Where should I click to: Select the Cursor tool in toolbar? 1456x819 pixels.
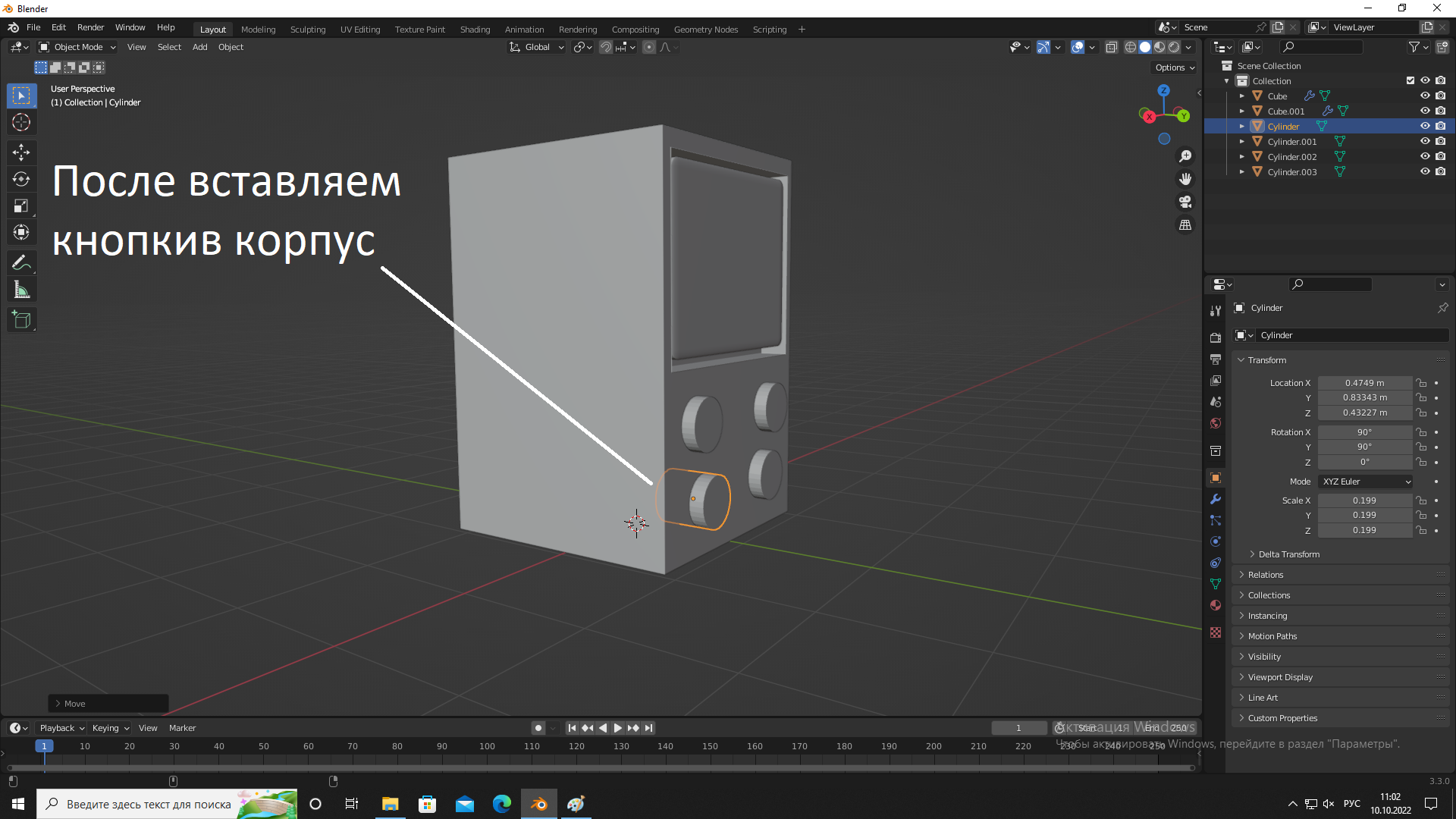pyautogui.click(x=21, y=122)
